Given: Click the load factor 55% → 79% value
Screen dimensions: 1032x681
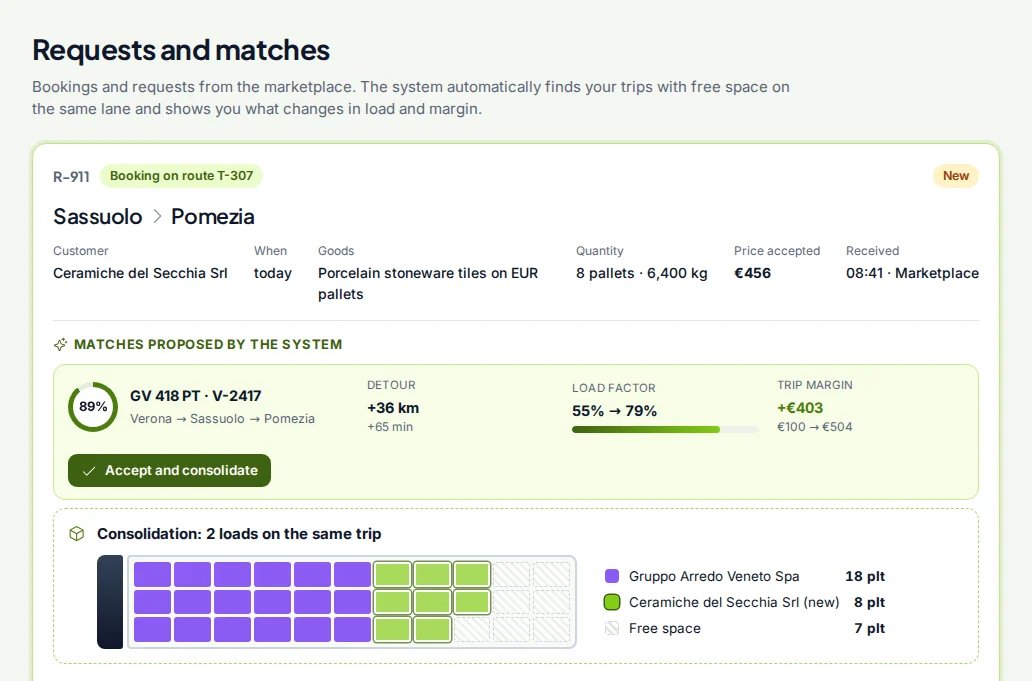Looking at the screenshot, I should tap(614, 411).
